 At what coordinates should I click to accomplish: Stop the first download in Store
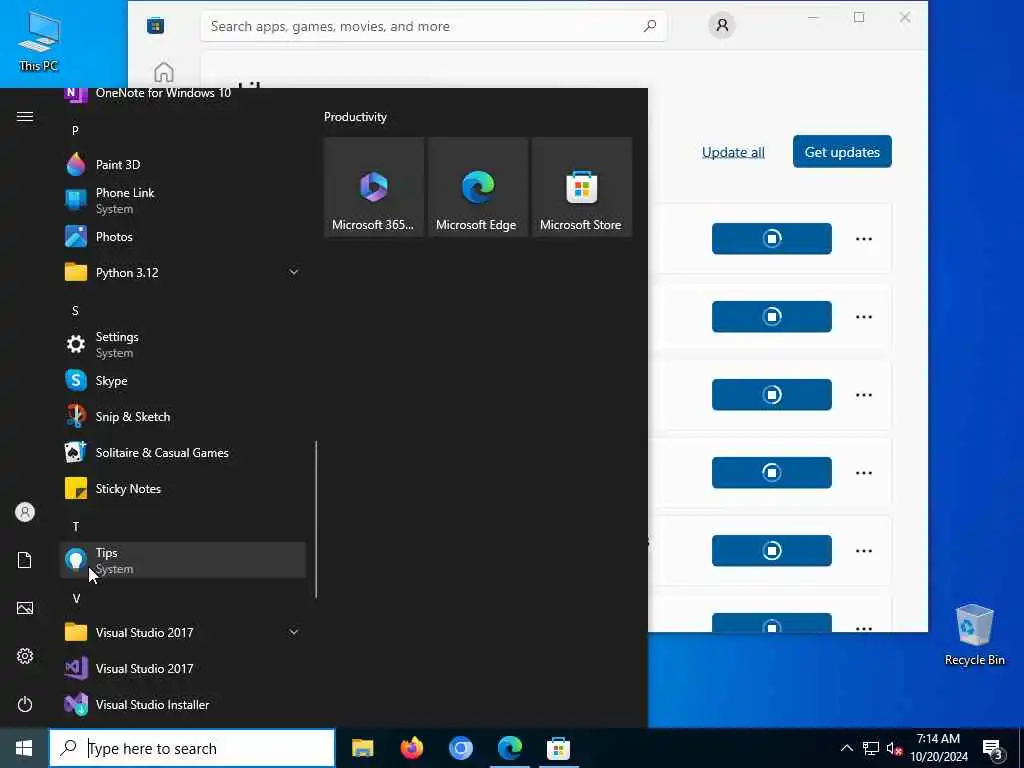click(x=771, y=238)
